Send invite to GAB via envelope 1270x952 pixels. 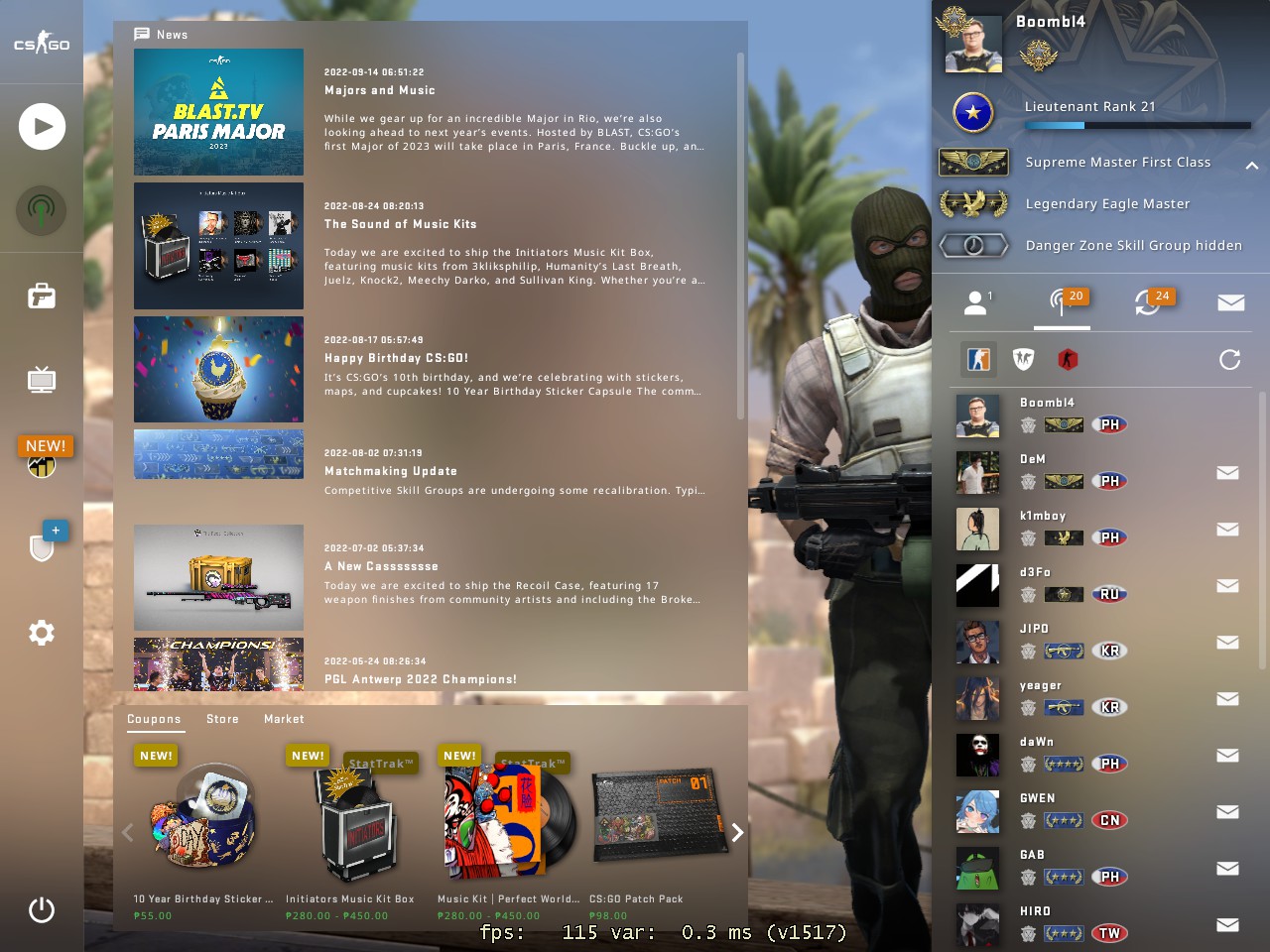coord(1227,869)
